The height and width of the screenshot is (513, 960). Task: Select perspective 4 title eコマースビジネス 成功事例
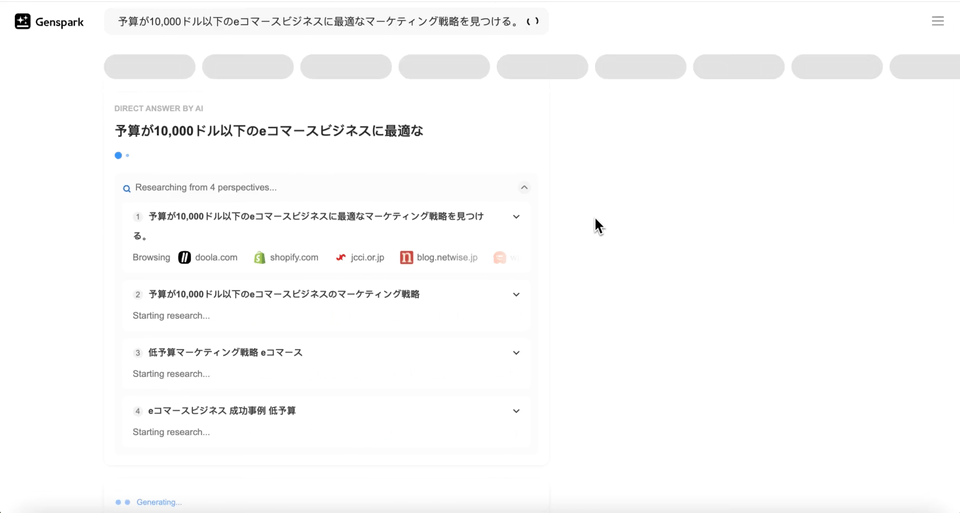pyautogui.click(x=222, y=411)
